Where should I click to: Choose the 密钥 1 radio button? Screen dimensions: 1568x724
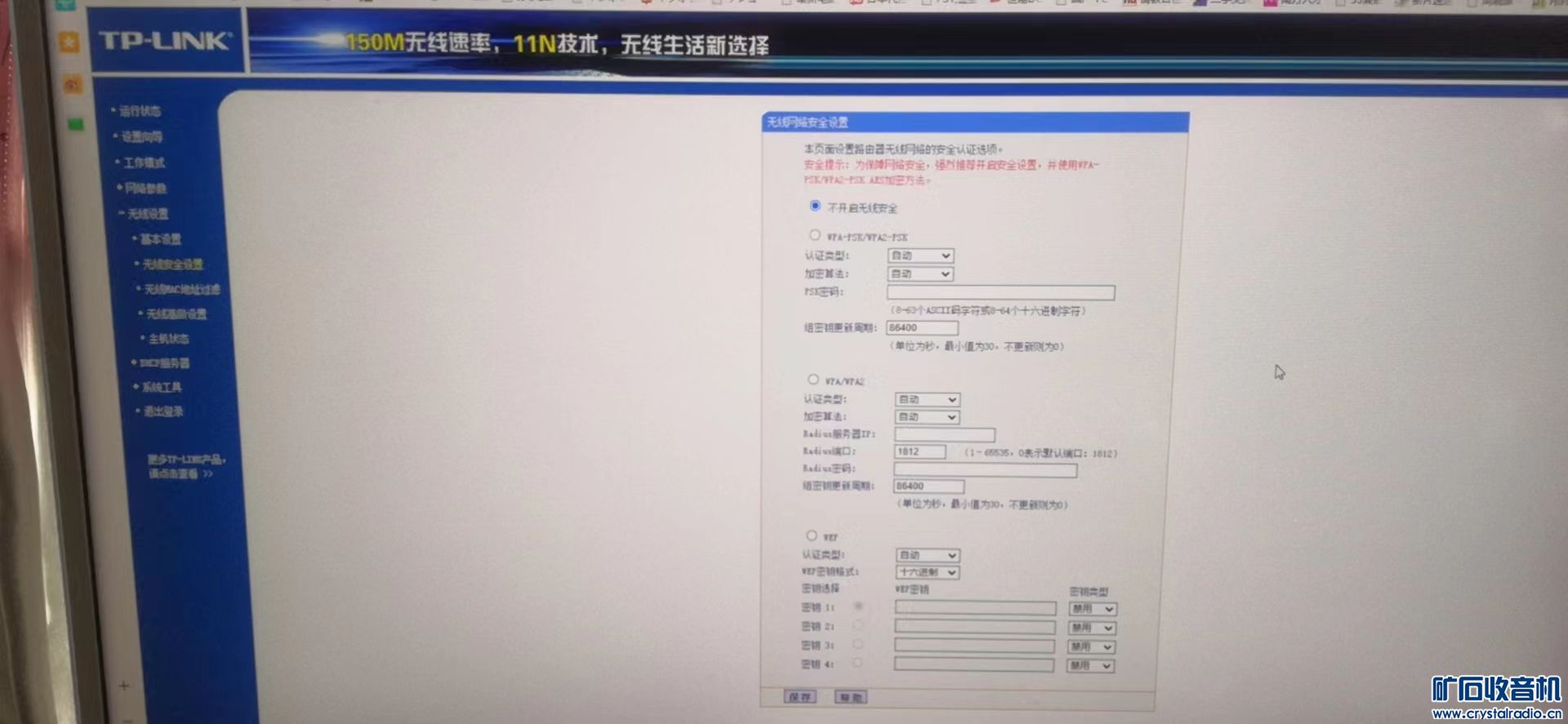tap(858, 606)
